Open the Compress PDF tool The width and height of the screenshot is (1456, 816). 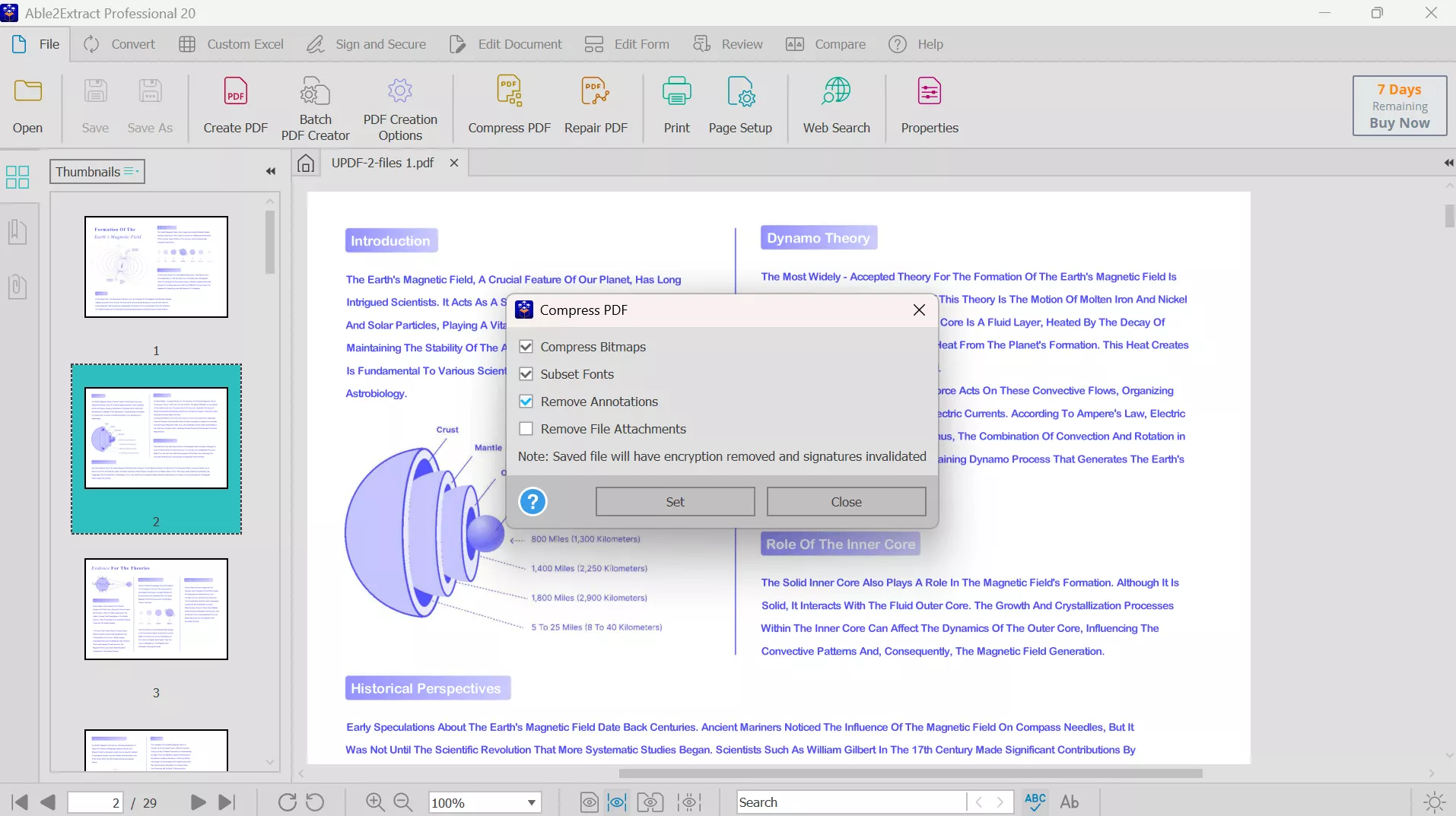[508, 106]
